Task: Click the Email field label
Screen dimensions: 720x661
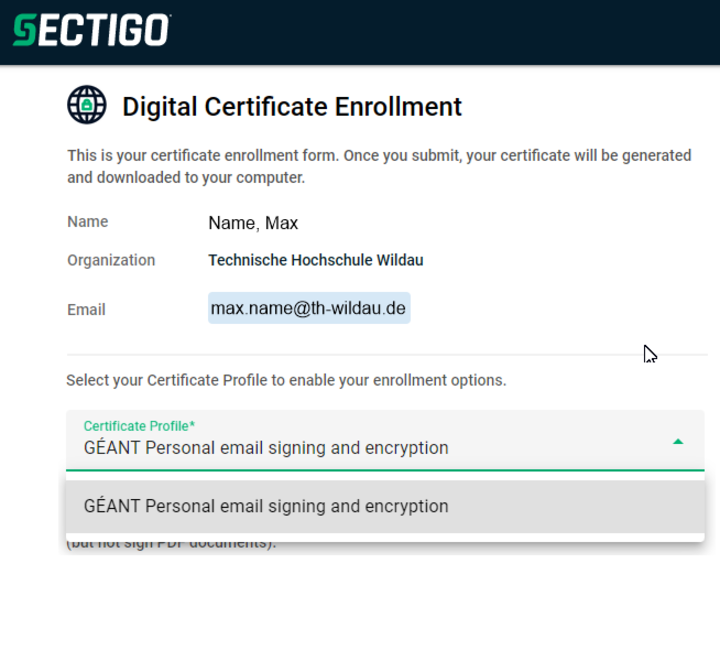Action: click(x=86, y=309)
